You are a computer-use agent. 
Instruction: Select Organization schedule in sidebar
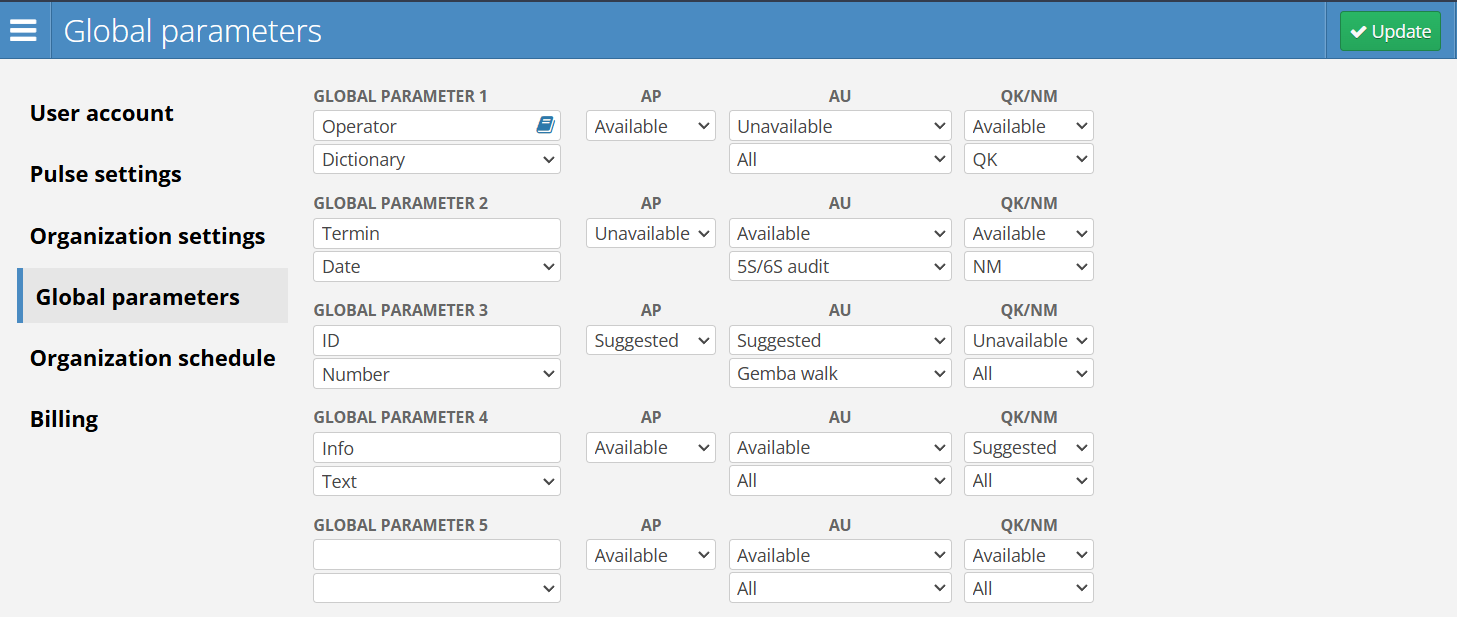pos(153,358)
